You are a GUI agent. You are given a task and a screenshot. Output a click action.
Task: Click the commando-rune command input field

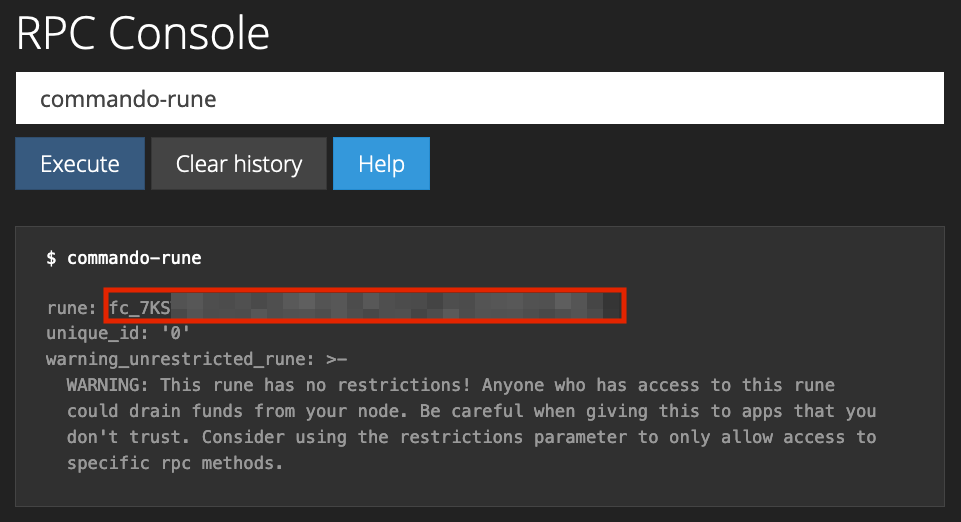(480, 99)
